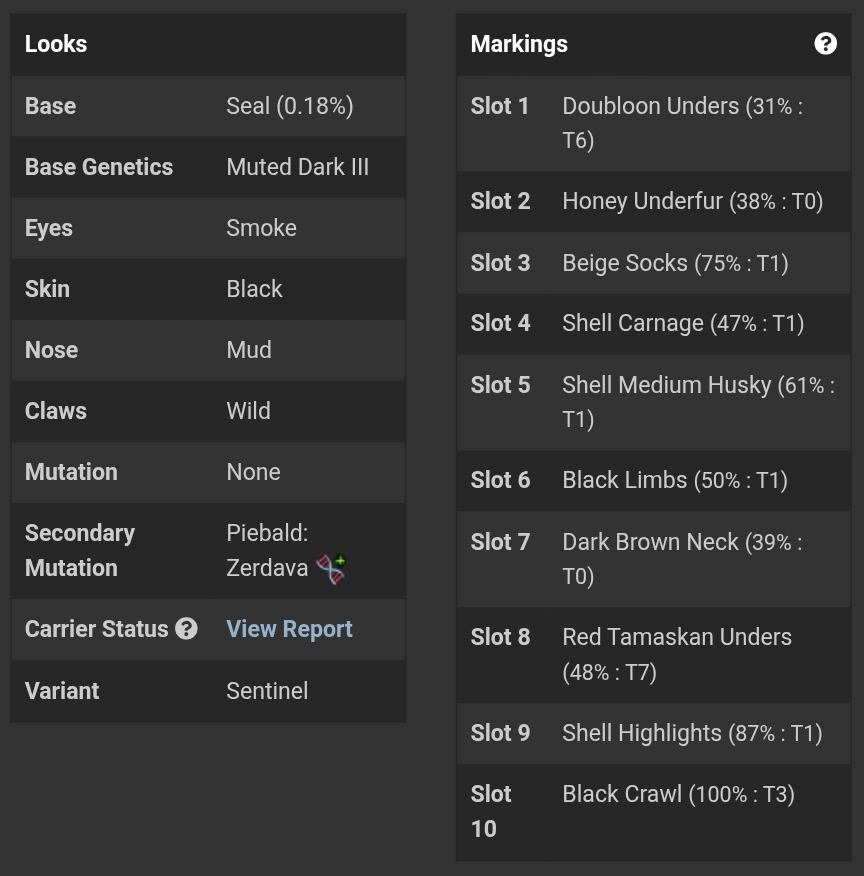The height and width of the screenshot is (876, 864).
Task: Click the Sentinel variant value
Action: click(x=267, y=691)
